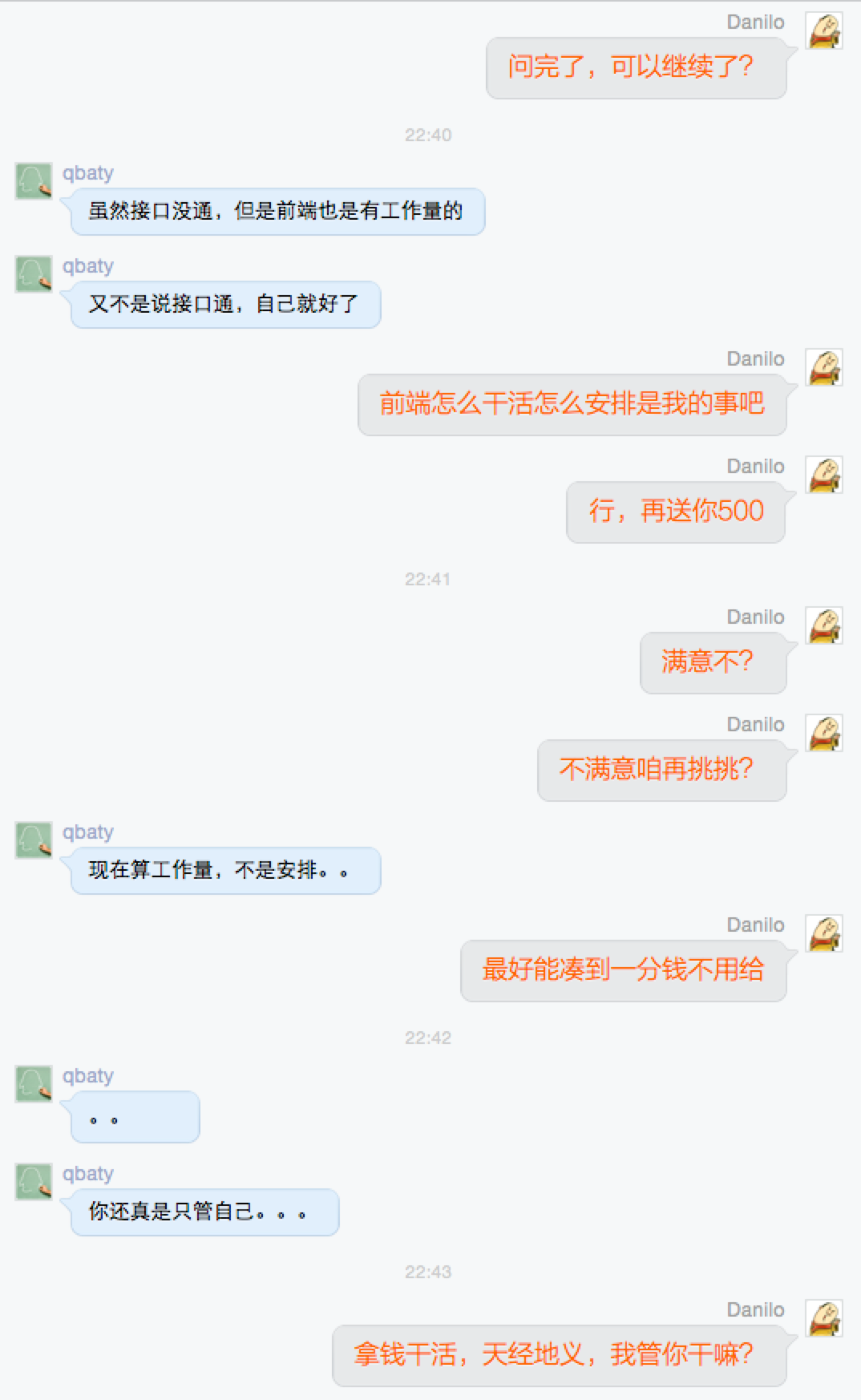
Task: Click qbaty's avatar next to '虽然接口没通' message
Action: tap(34, 181)
